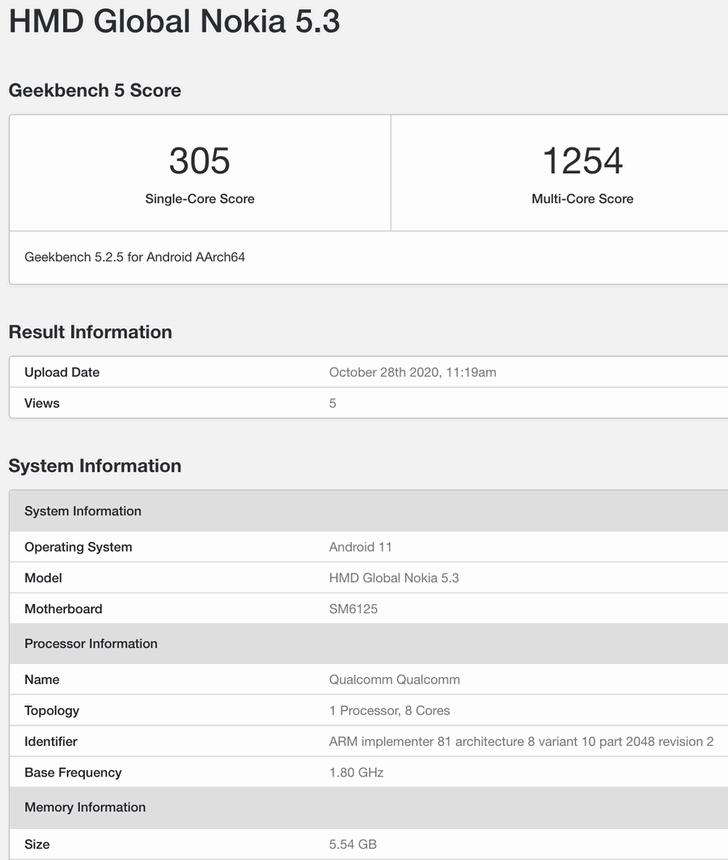
Task: Click the single-core score value 305
Action: [x=200, y=161]
